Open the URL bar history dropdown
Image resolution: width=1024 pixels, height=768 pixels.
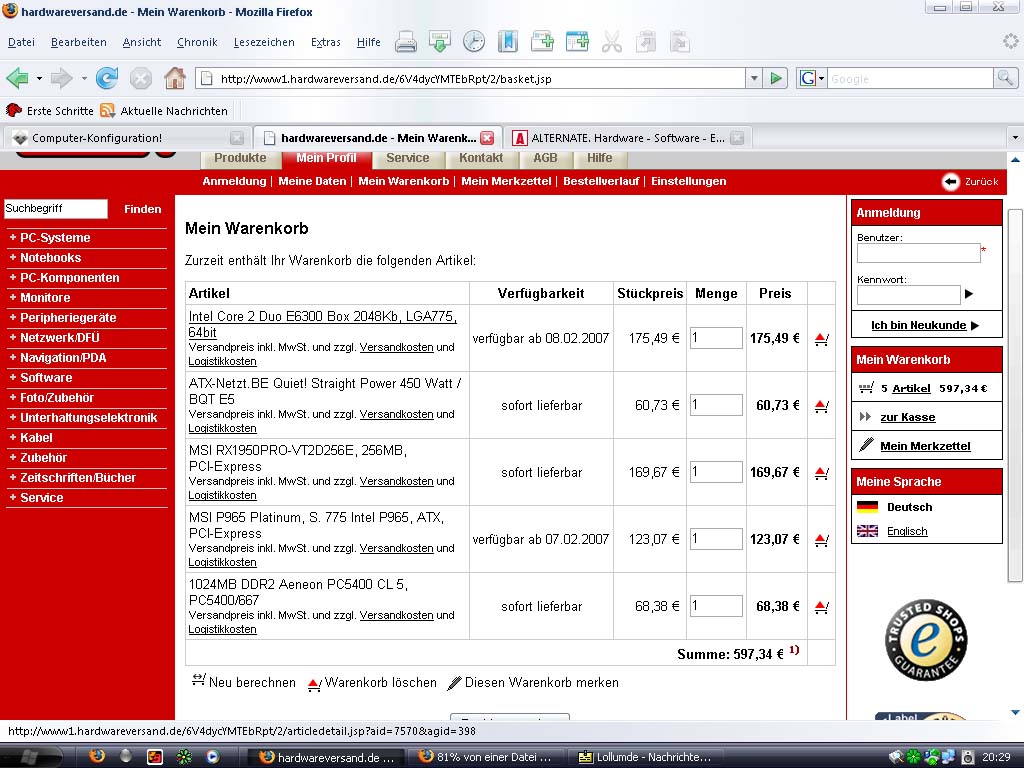[x=754, y=78]
